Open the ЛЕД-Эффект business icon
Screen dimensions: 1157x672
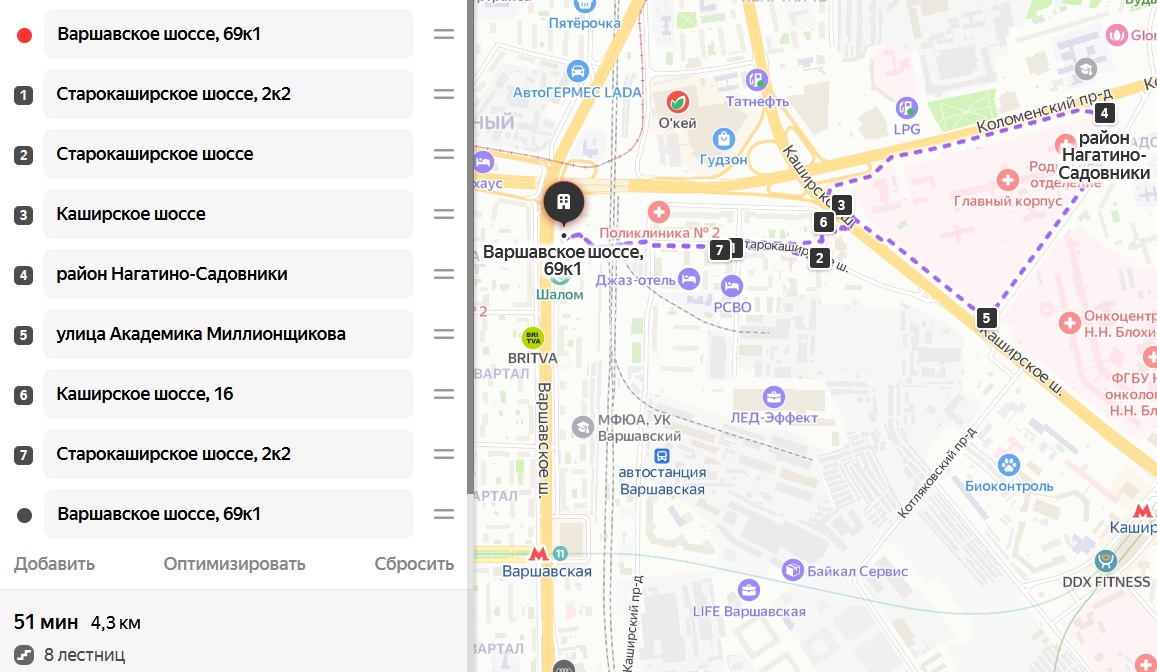click(773, 397)
